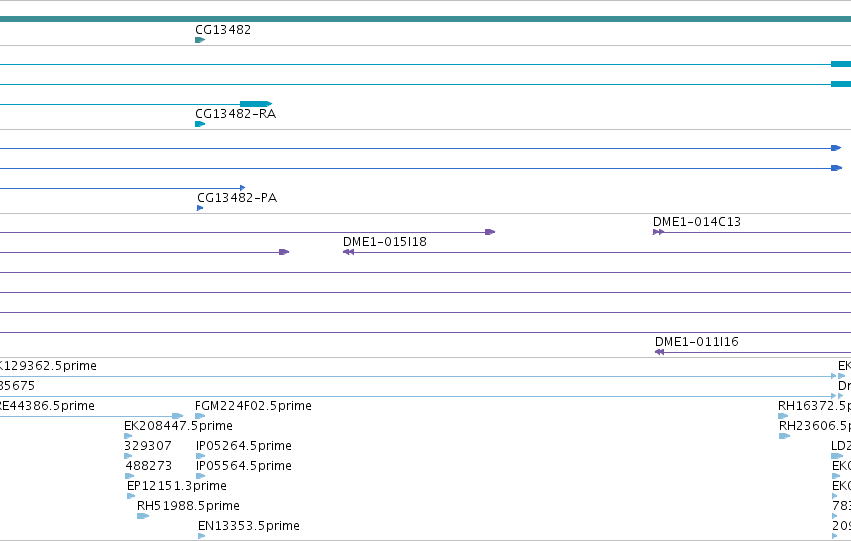The image size is (851, 541).
Task: Select purple clone arrowhead left of DME1-015I18
Action: [x=284, y=252]
